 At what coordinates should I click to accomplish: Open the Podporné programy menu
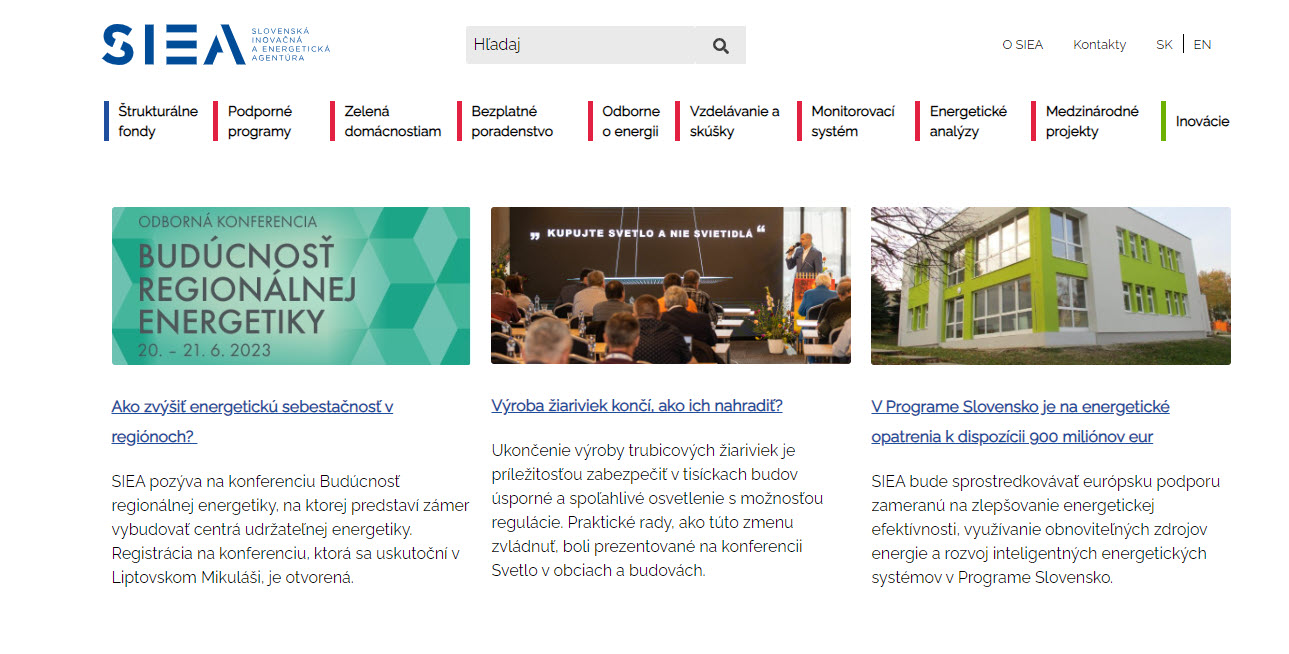pyautogui.click(x=258, y=121)
